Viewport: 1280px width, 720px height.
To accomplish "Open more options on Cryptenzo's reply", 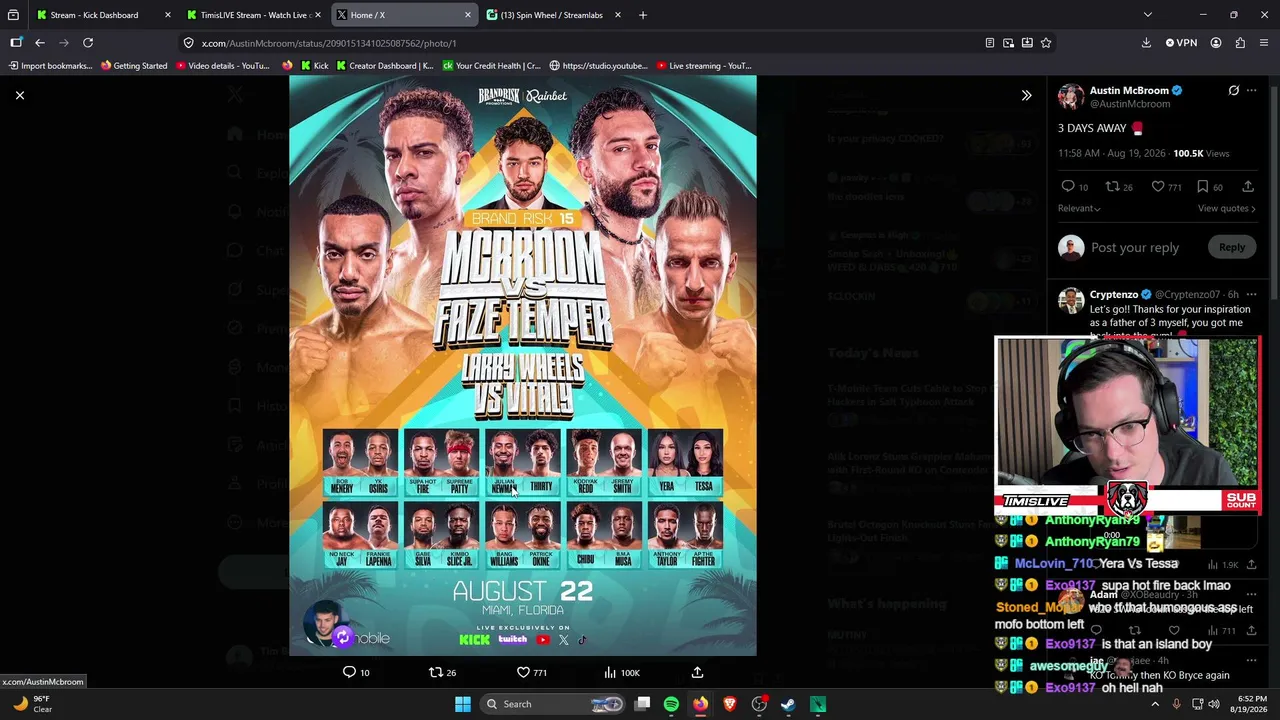I will pos(1251,294).
